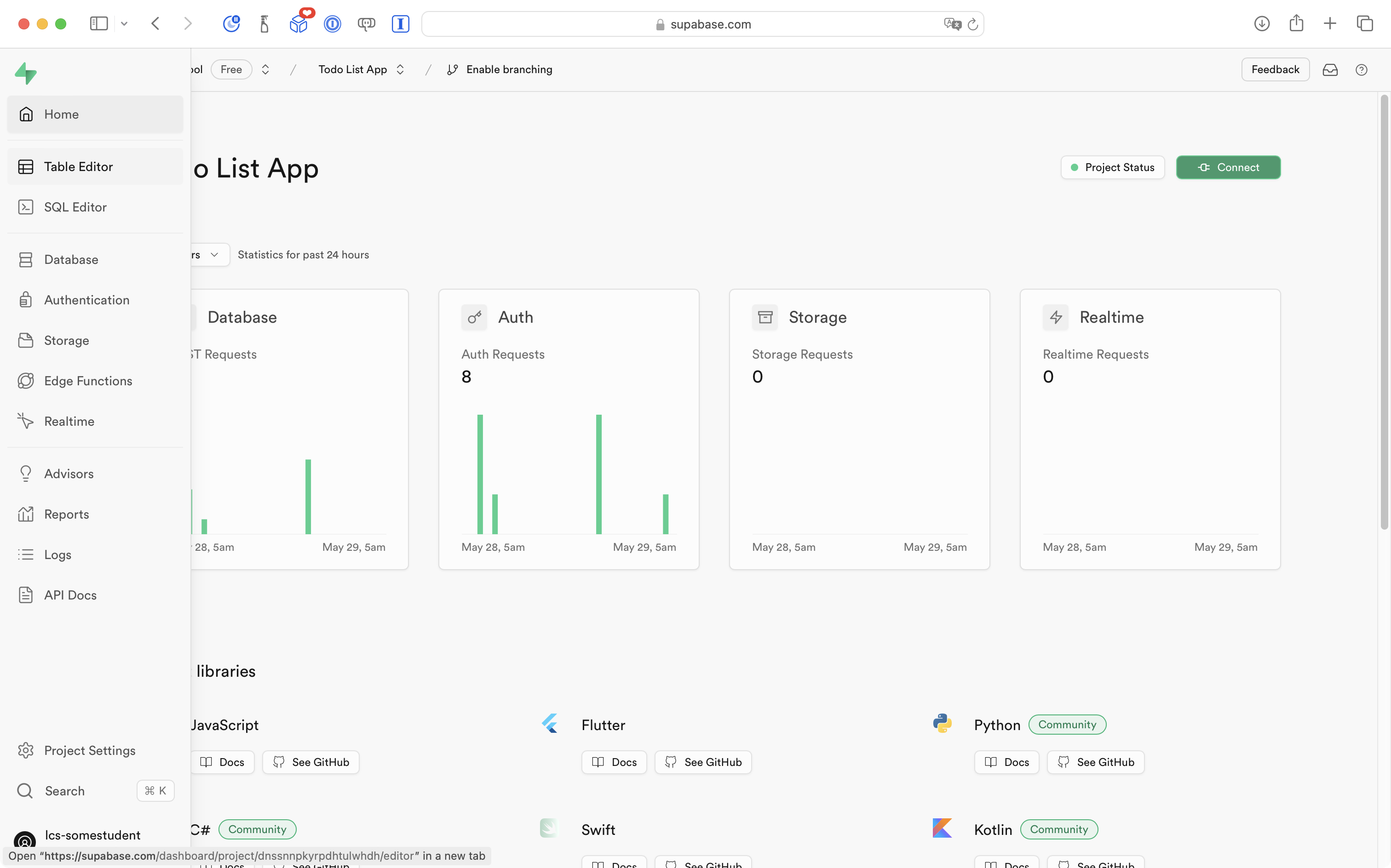Open Table Editor in the sidebar
This screenshot has height=868, width=1391.
78,166
